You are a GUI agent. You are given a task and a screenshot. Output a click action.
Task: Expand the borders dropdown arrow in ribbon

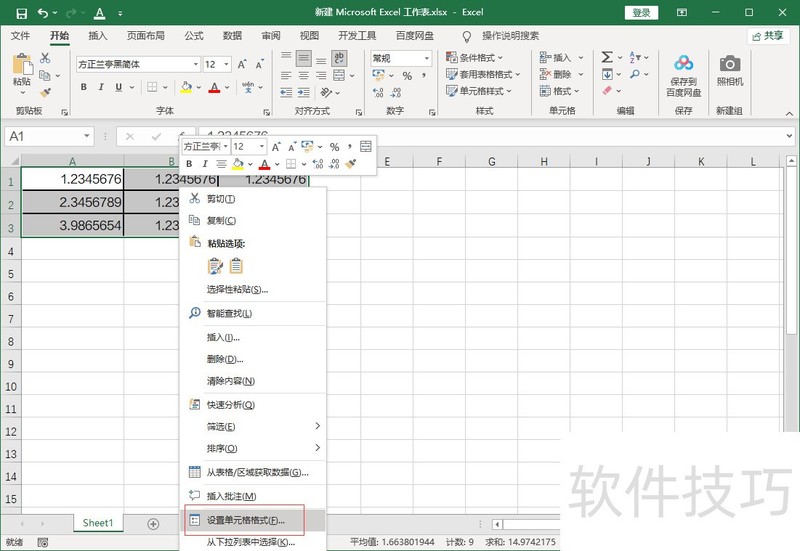tap(165, 87)
